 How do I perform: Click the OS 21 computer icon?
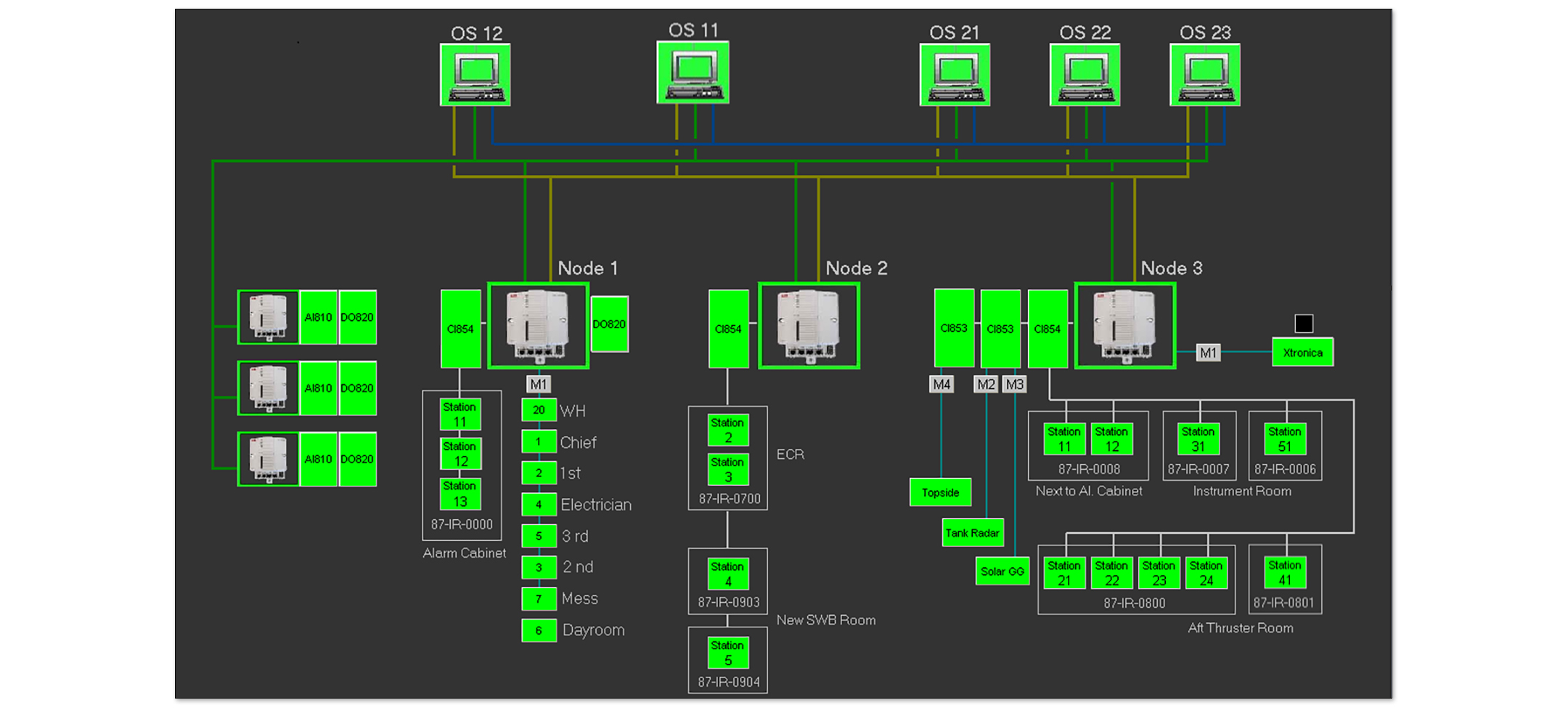pos(955,75)
